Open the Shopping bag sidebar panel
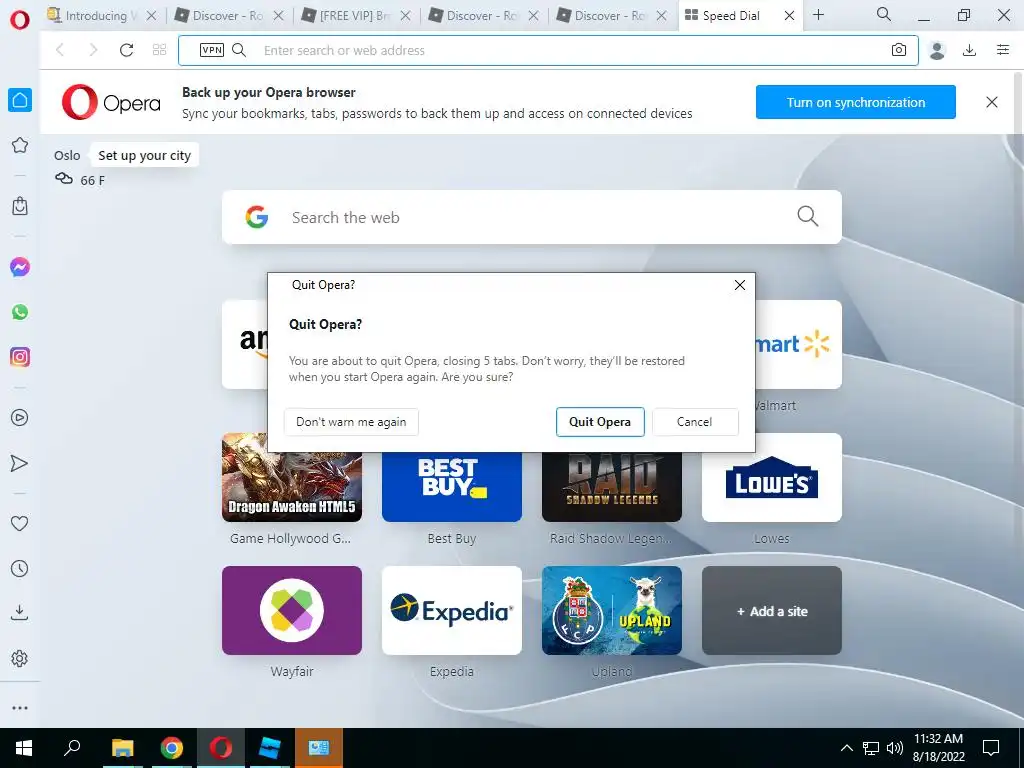The height and width of the screenshot is (768, 1024). [x=20, y=206]
